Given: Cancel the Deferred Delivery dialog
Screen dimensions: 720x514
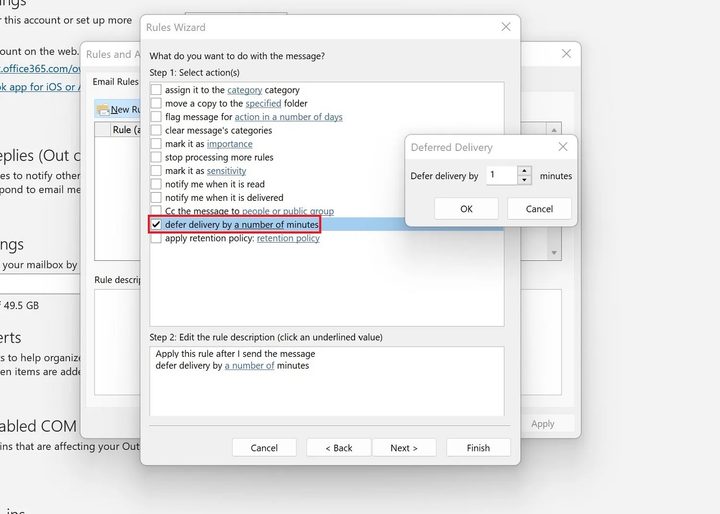Looking at the screenshot, I should click(539, 209).
